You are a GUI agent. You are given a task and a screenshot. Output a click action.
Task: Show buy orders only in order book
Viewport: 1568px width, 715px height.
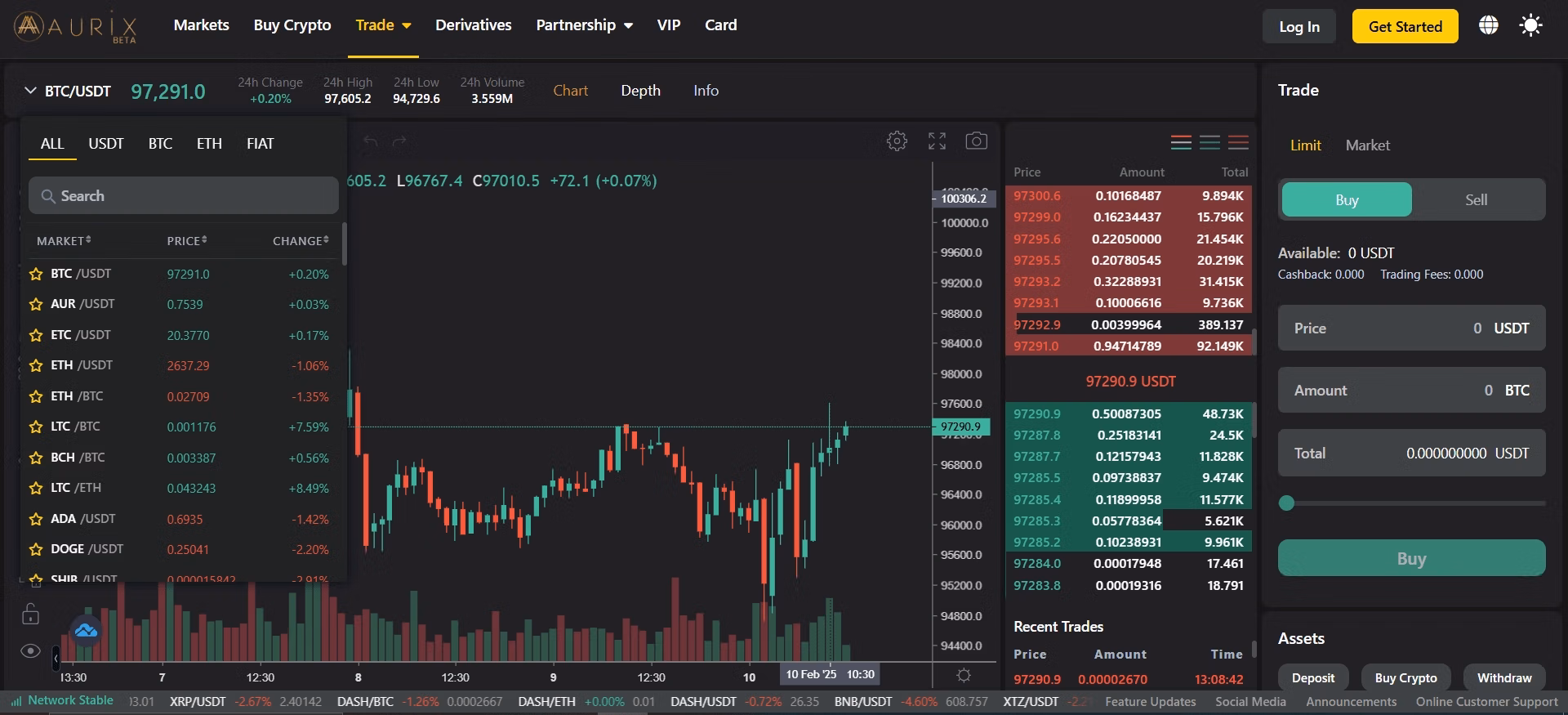tap(1209, 143)
